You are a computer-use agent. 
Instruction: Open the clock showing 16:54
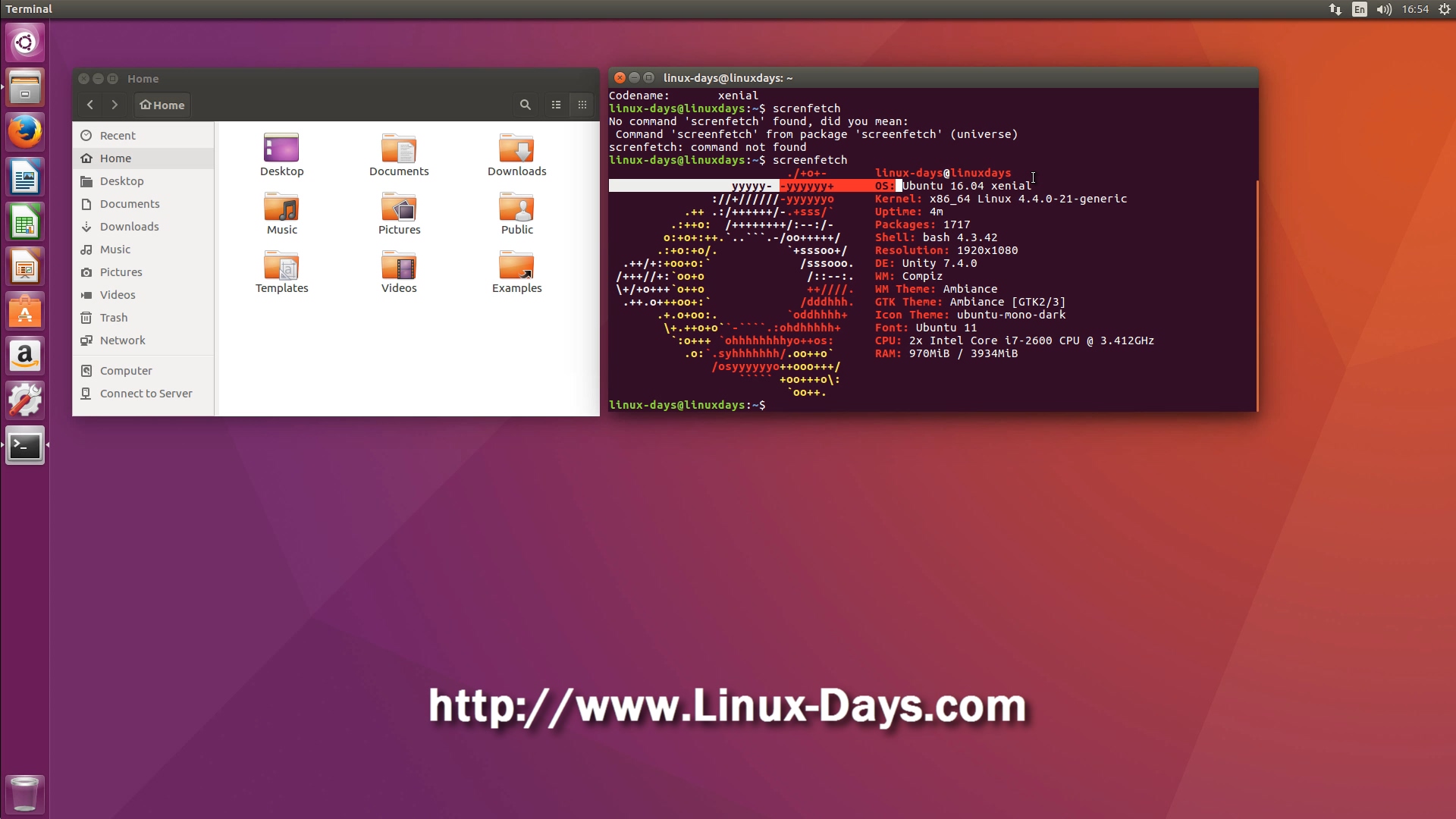[x=1415, y=9]
